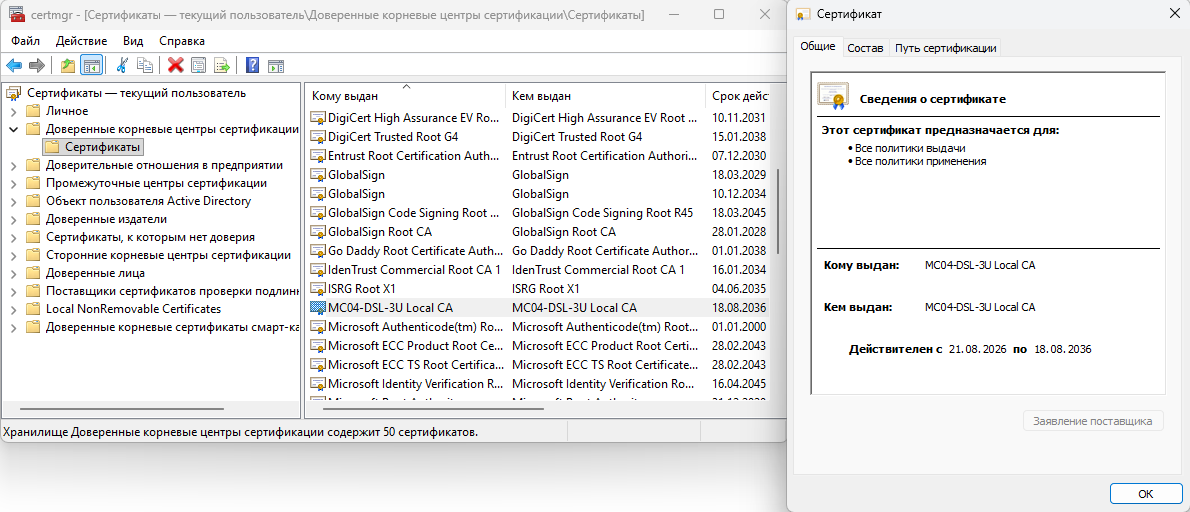Click the Forward arrow toolbar icon
The height and width of the screenshot is (512, 1190).
pos(36,65)
